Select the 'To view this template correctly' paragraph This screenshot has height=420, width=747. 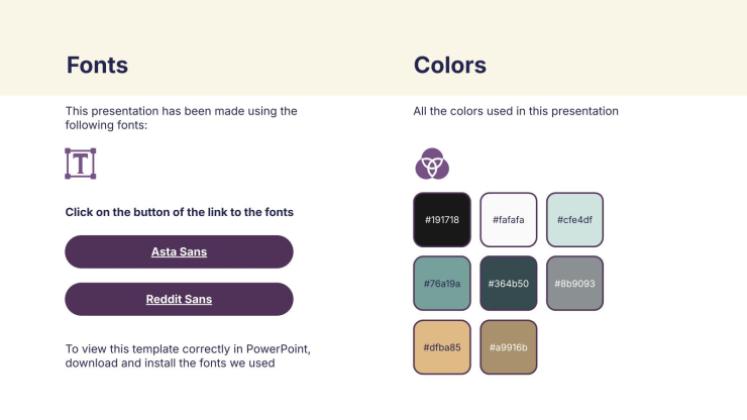tap(187, 356)
